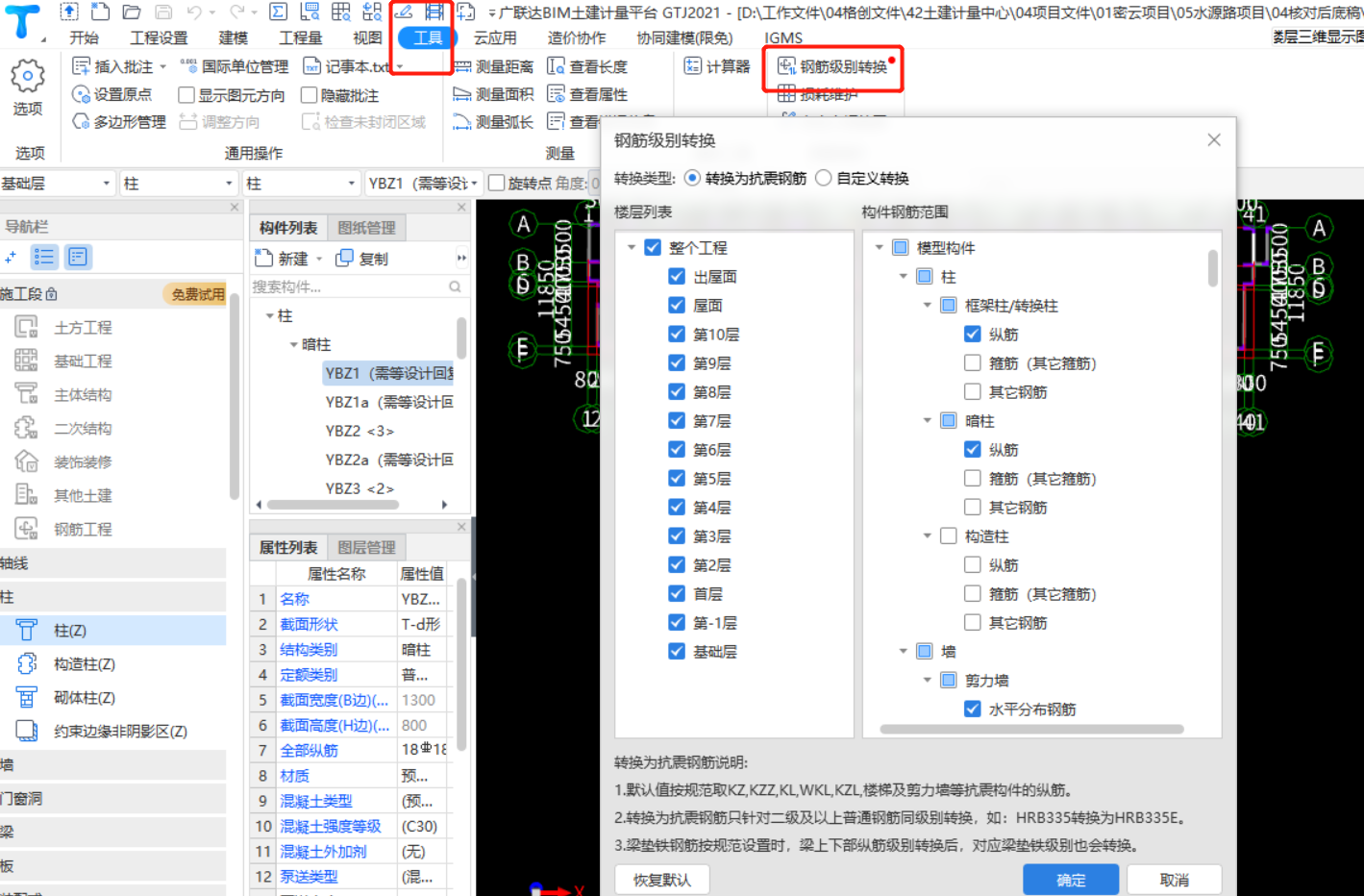Open 插入批注 dropdown arrow

click(162, 66)
